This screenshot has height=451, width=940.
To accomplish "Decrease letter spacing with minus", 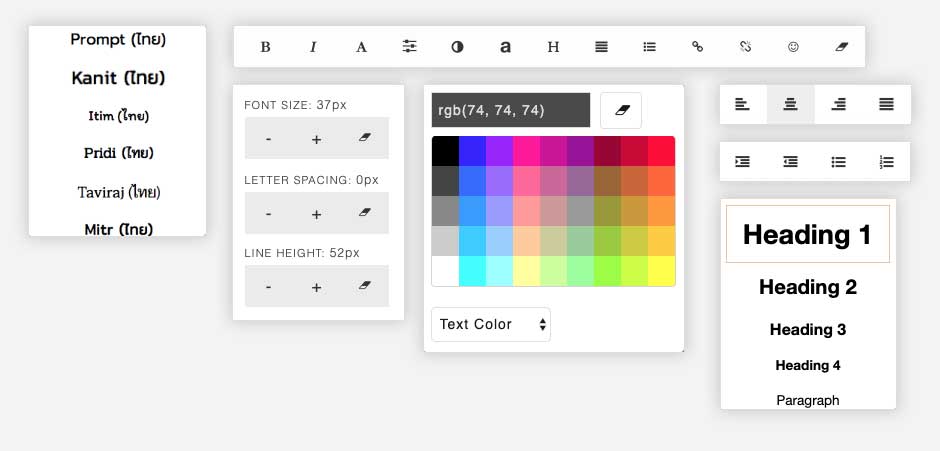I will (x=269, y=214).
